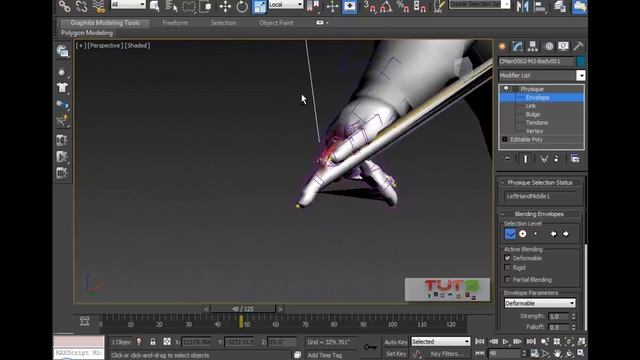
Task: Select the Bulge sub-object level
Action: tap(533, 115)
